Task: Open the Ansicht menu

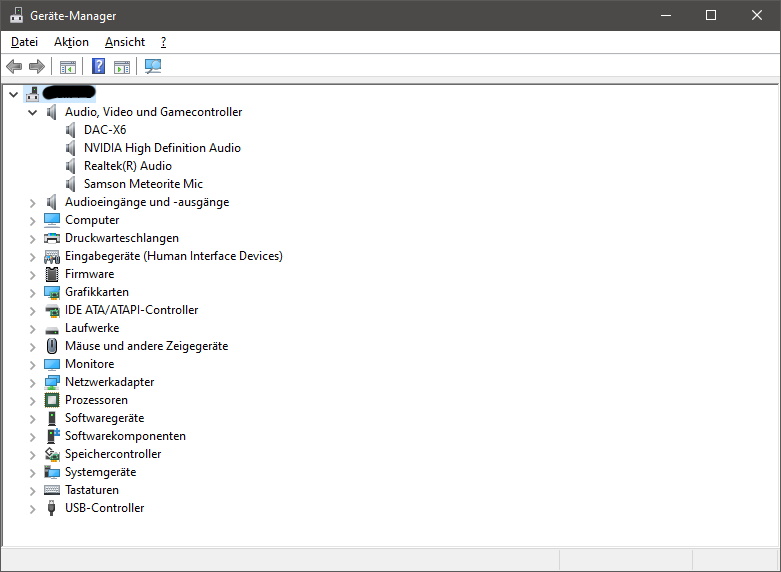Action: click(125, 42)
